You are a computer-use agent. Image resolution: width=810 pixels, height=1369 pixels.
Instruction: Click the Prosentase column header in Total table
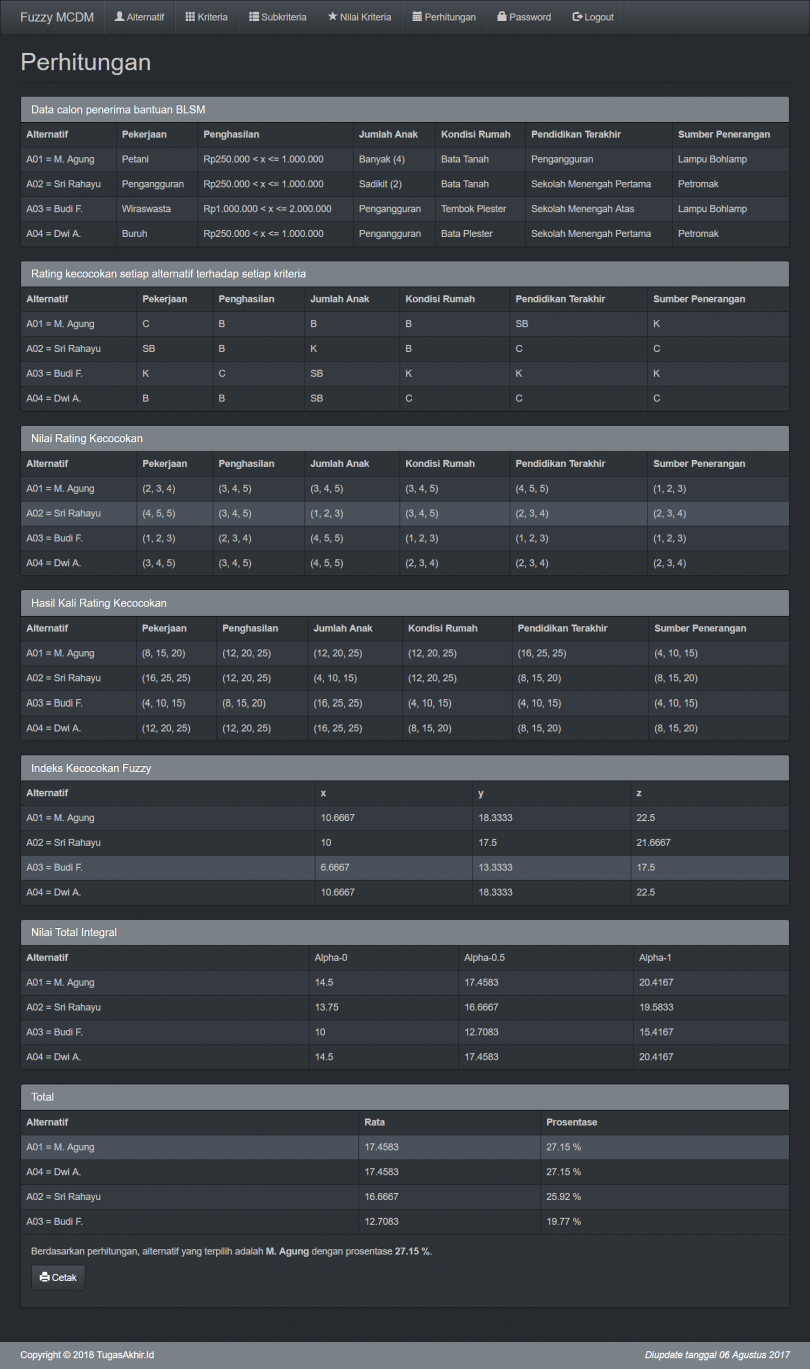click(571, 1122)
